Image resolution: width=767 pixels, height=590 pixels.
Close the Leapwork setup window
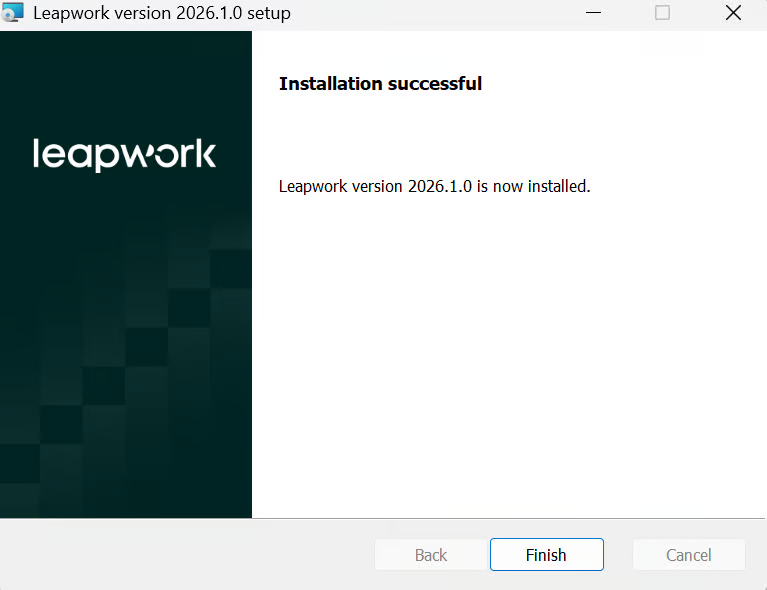[x=733, y=13]
